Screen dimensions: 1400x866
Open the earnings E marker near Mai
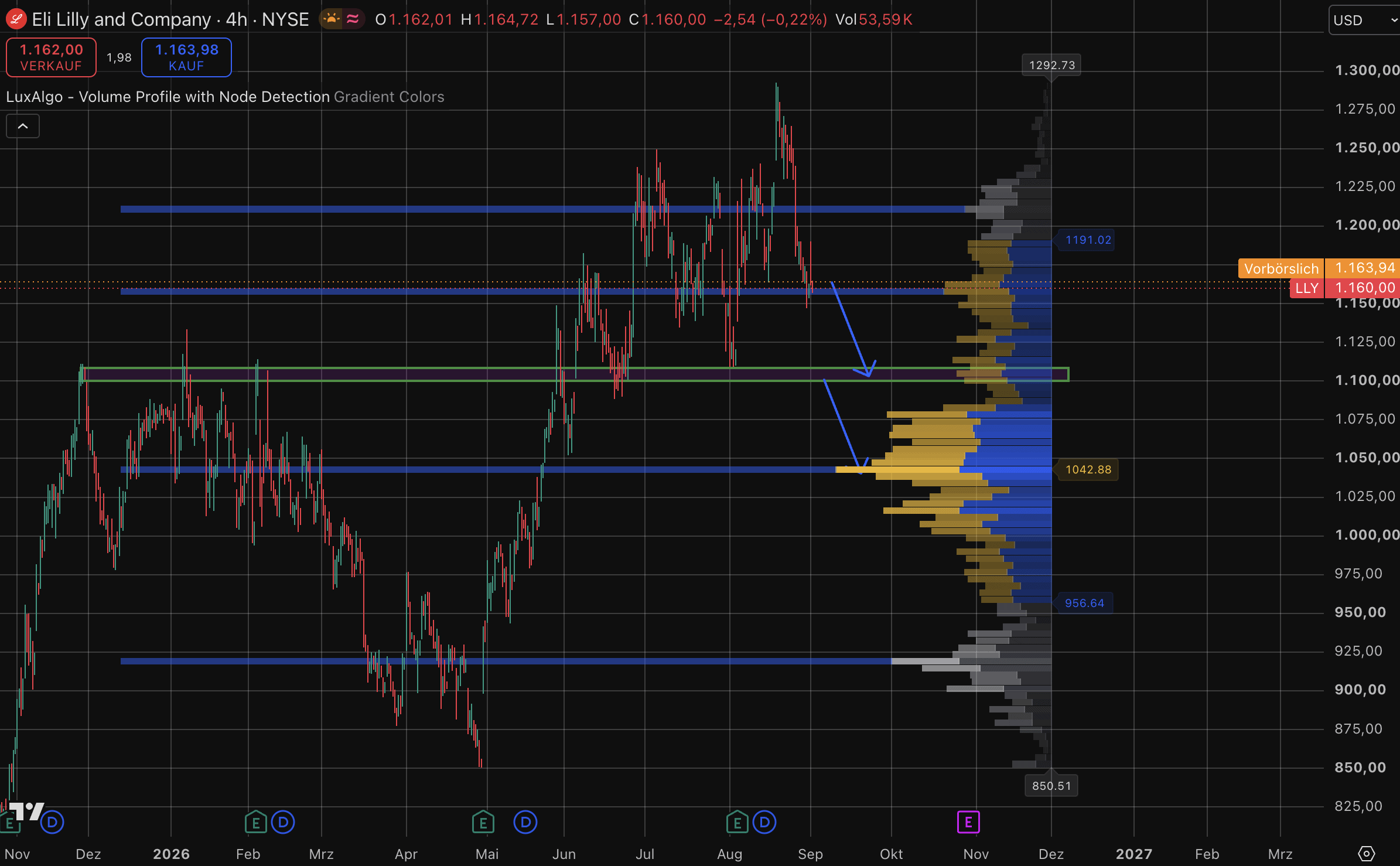click(483, 822)
